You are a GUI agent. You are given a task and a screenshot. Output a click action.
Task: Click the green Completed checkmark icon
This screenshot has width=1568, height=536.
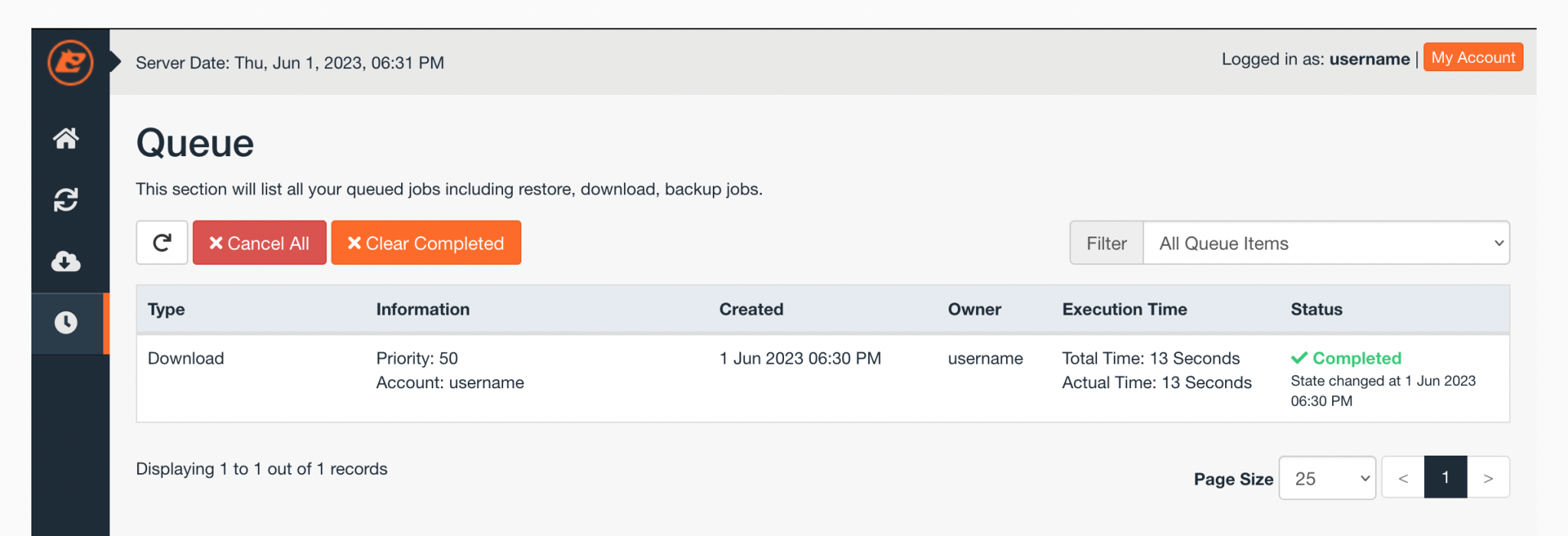[1300, 358]
